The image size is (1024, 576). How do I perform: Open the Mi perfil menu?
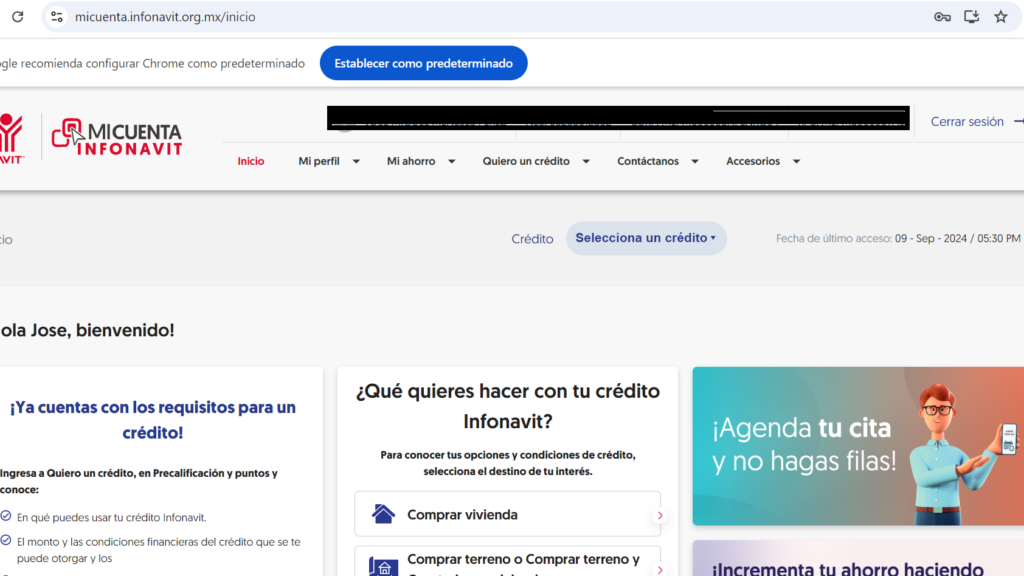(x=319, y=161)
